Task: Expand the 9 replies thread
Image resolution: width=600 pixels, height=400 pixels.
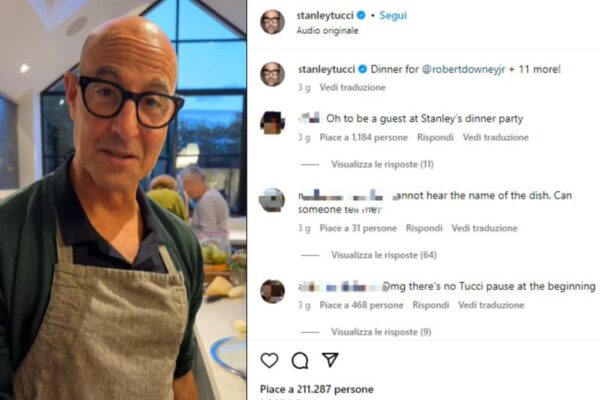Action: click(x=381, y=332)
